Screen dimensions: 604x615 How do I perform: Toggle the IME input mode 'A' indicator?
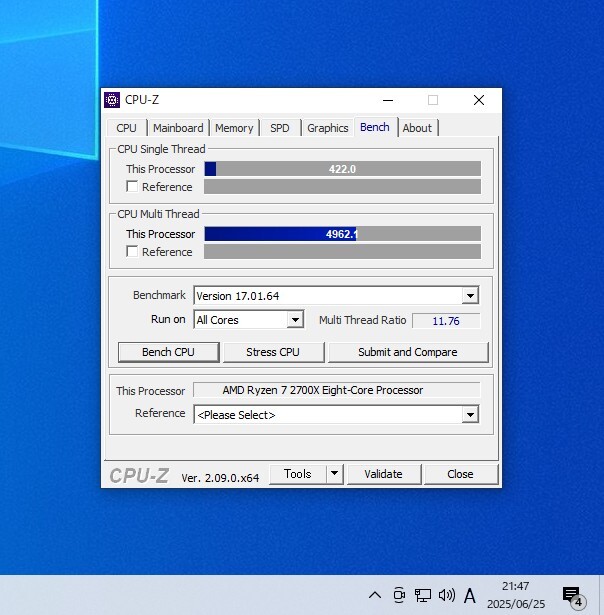(469, 595)
